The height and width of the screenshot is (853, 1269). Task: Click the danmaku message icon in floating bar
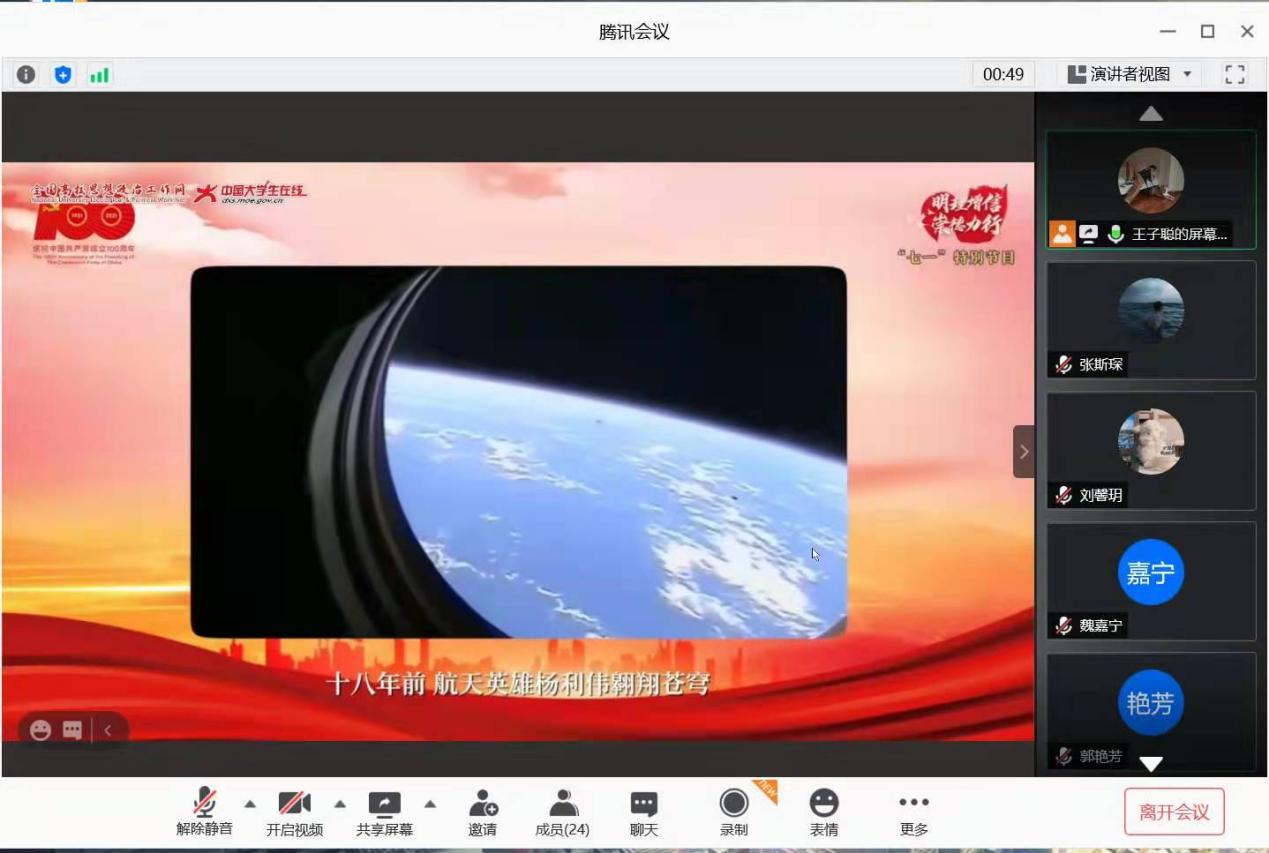(x=73, y=730)
